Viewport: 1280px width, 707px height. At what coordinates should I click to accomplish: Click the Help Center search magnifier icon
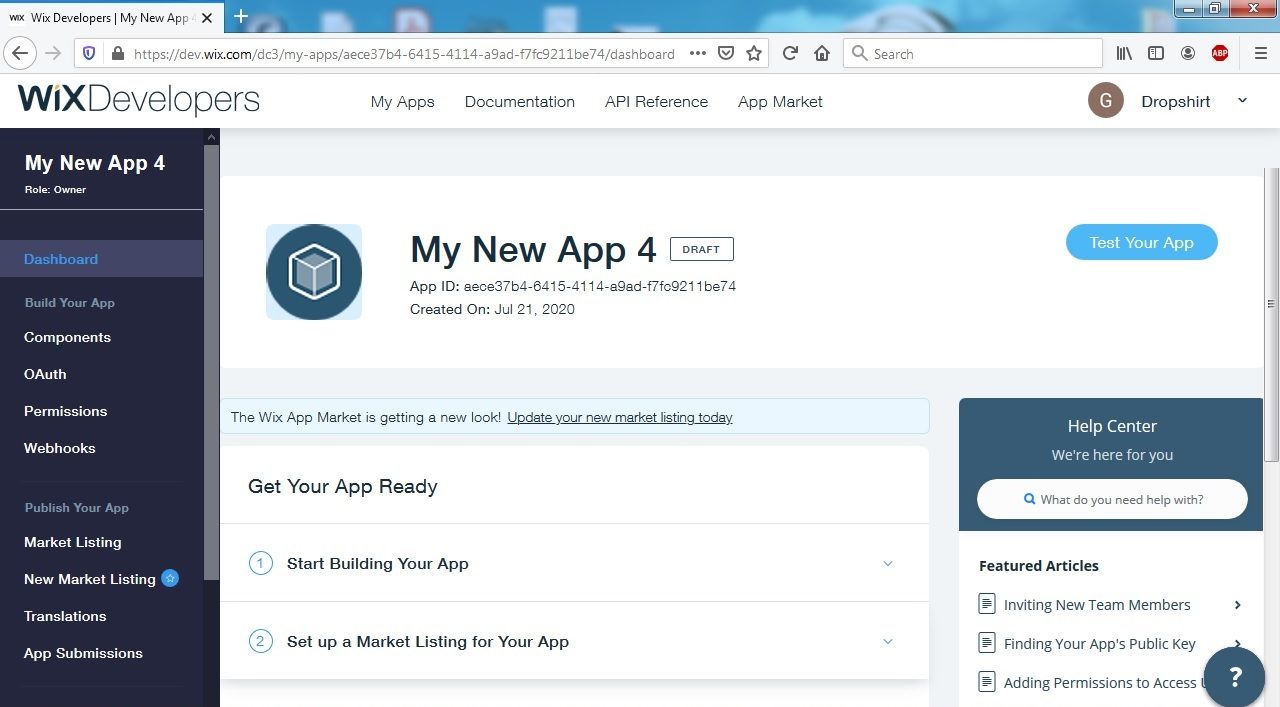[x=1029, y=499]
